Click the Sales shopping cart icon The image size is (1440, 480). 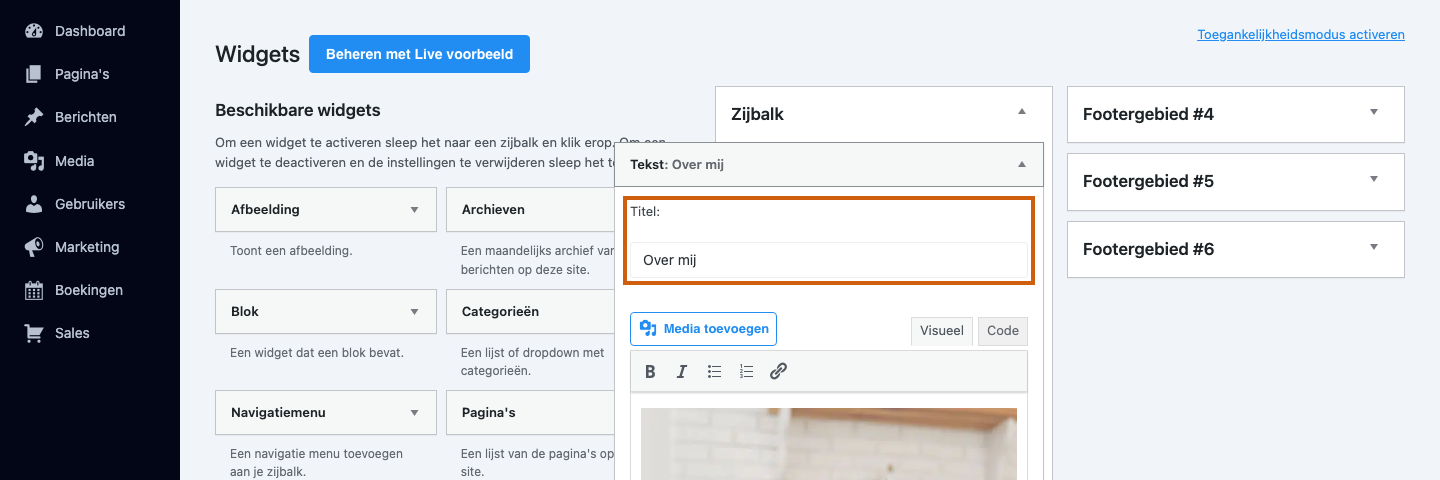pyautogui.click(x=34, y=333)
